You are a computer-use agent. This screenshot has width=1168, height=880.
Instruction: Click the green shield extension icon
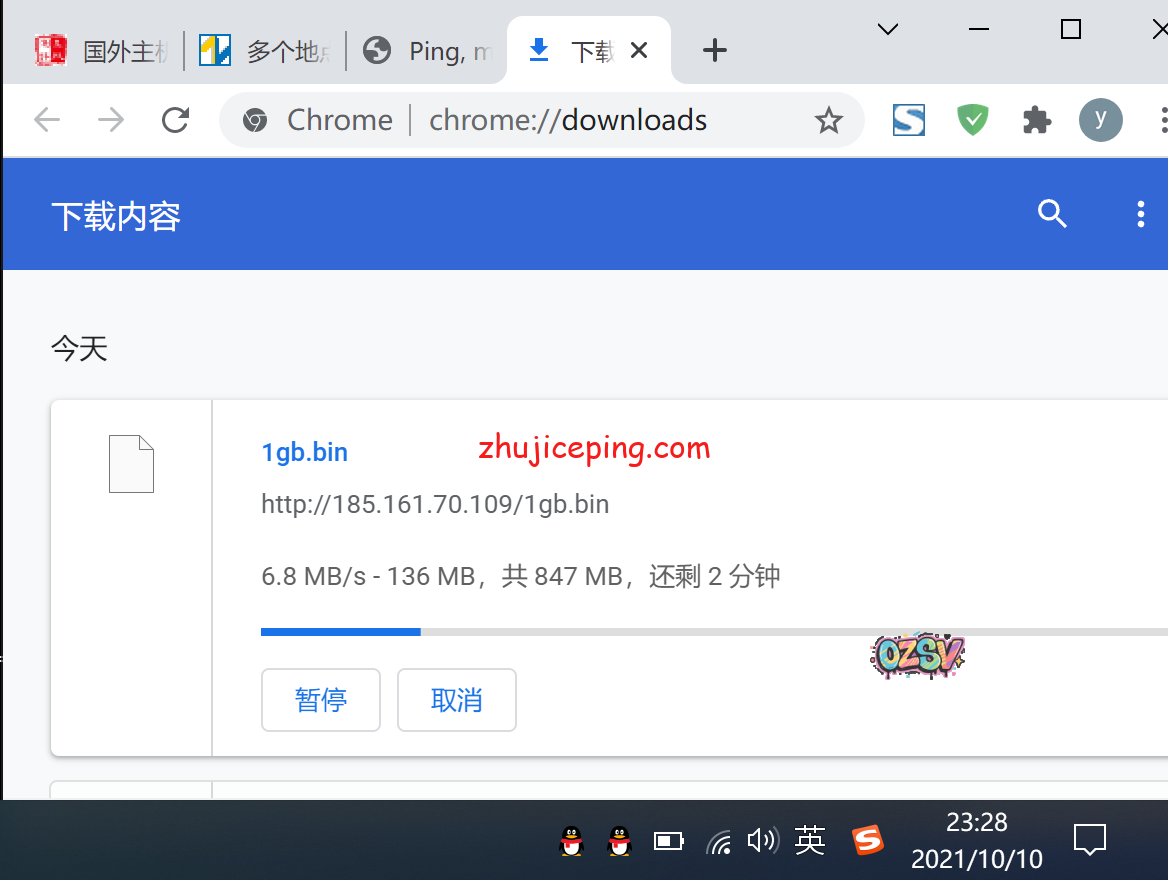pos(972,121)
